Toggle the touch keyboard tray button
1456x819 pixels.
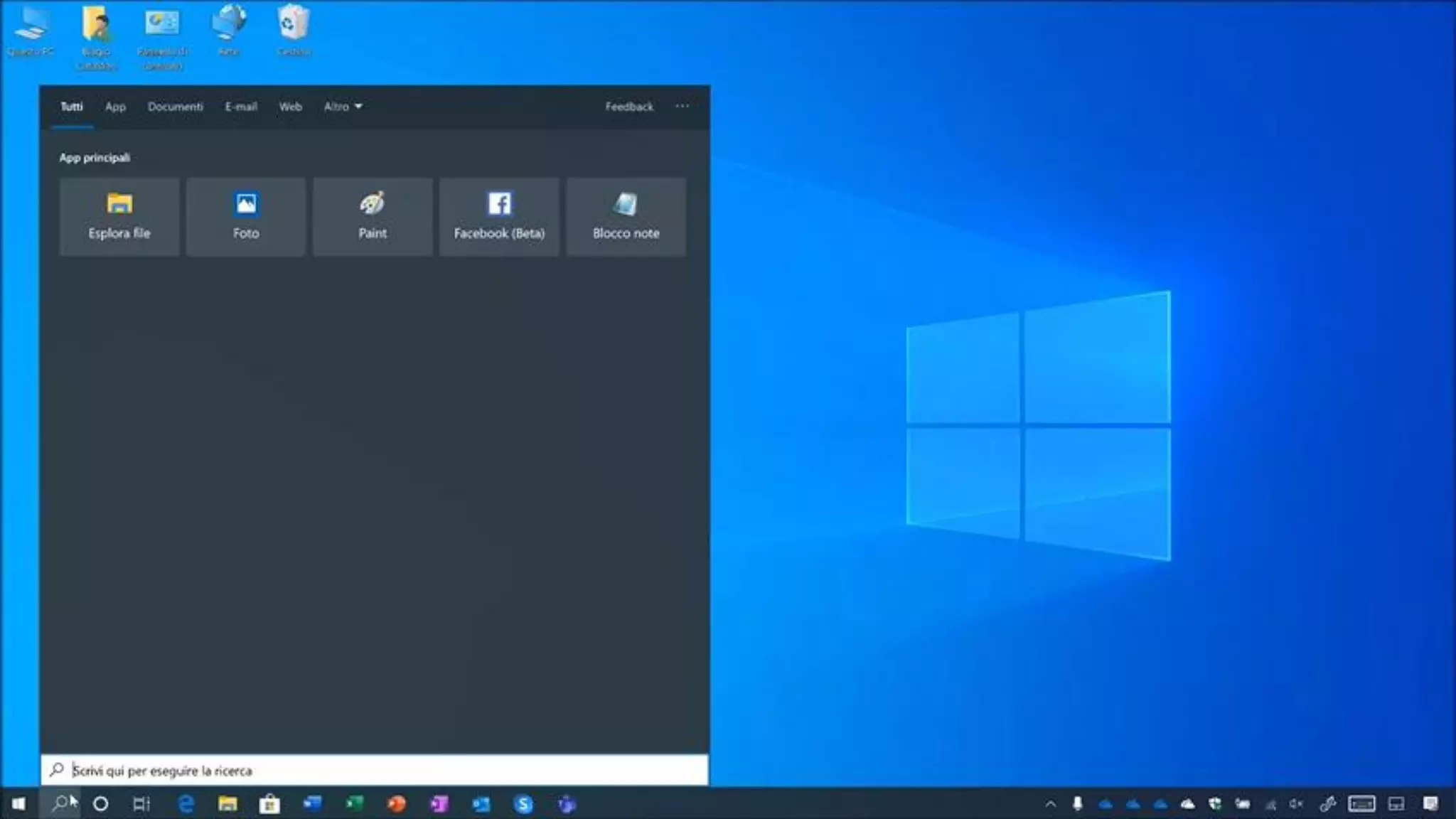pos(1361,804)
